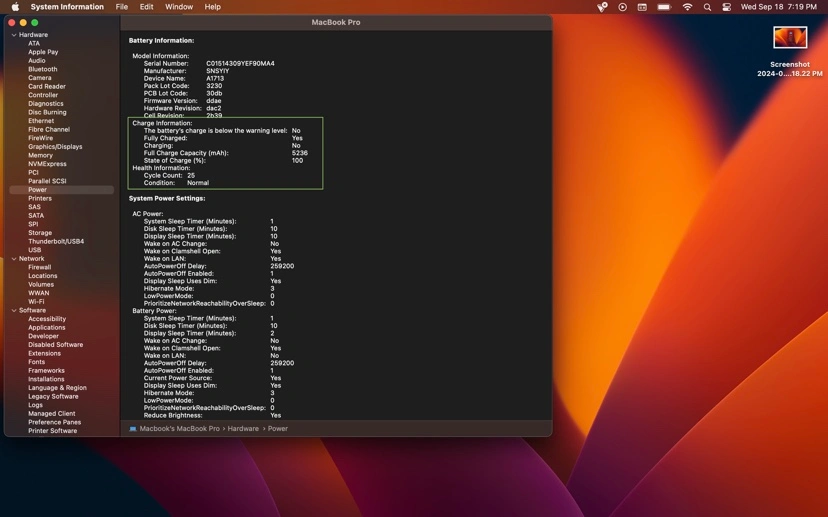Select FireWire in the sidebar
The width and height of the screenshot is (828, 517).
pos(40,138)
